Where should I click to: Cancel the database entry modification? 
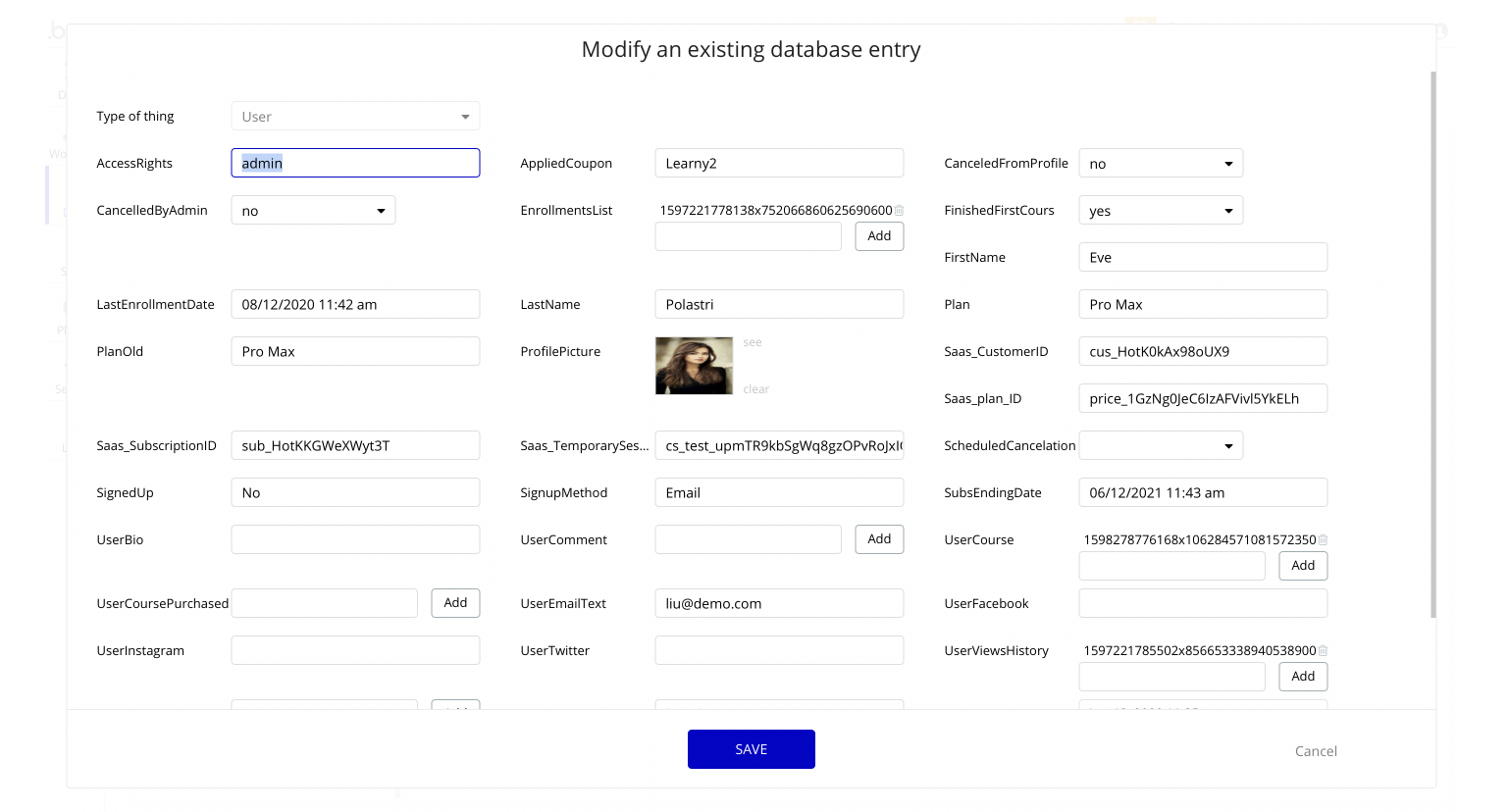pyautogui.click(x=1315, y=751)
